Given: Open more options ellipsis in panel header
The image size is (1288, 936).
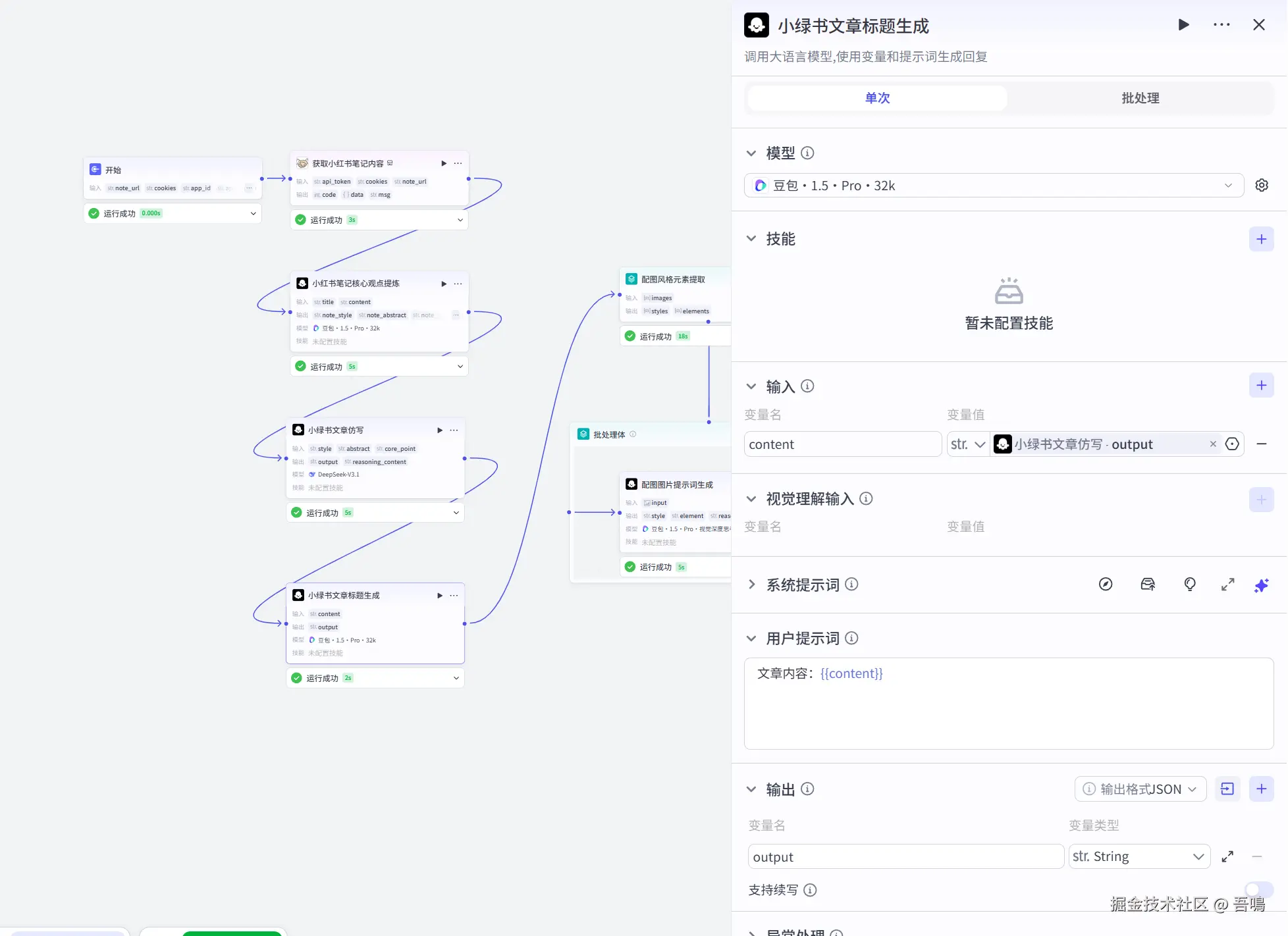Looking at the screenshot, I should tap(1221, 25).
